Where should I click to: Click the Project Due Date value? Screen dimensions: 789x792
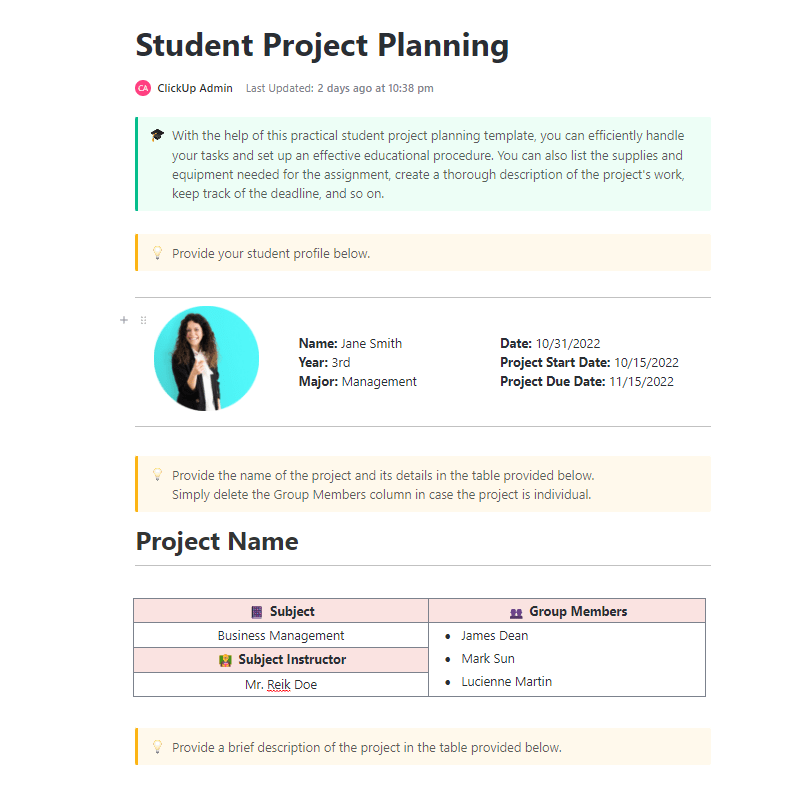pyautogui.click(x=641, y=381)
